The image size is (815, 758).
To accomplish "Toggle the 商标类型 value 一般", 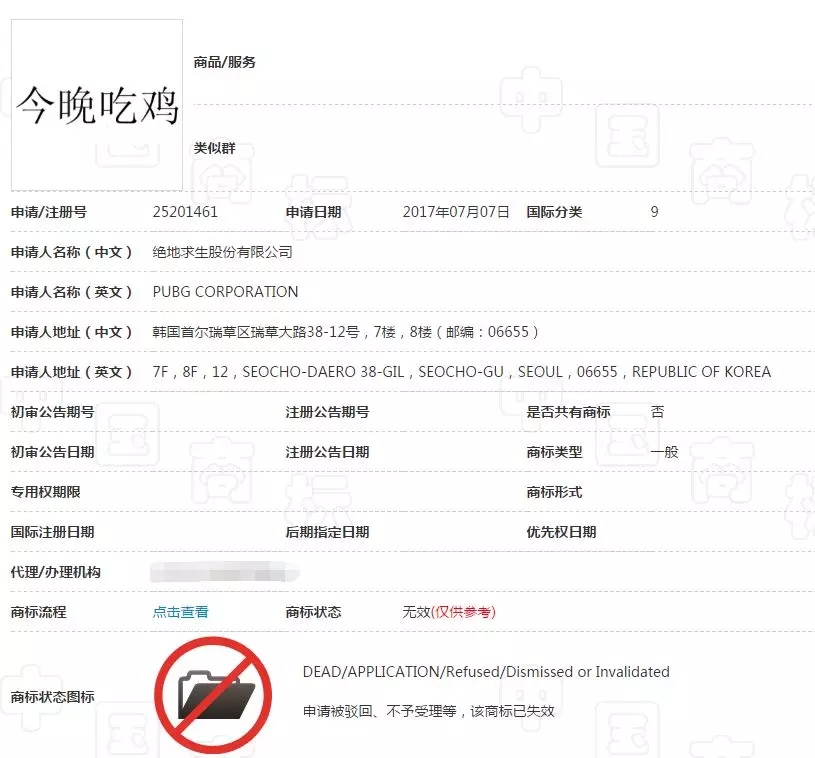I will click(661, 451).
